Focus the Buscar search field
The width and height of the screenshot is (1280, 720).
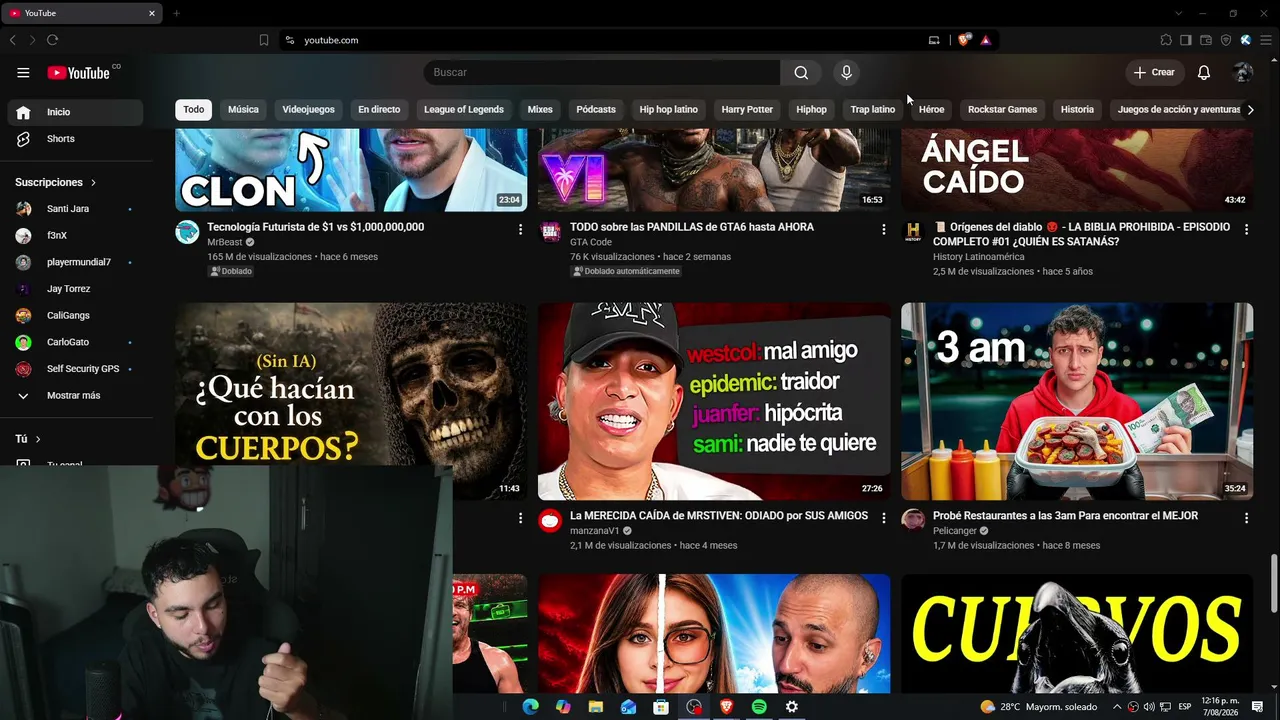point(601,72)
